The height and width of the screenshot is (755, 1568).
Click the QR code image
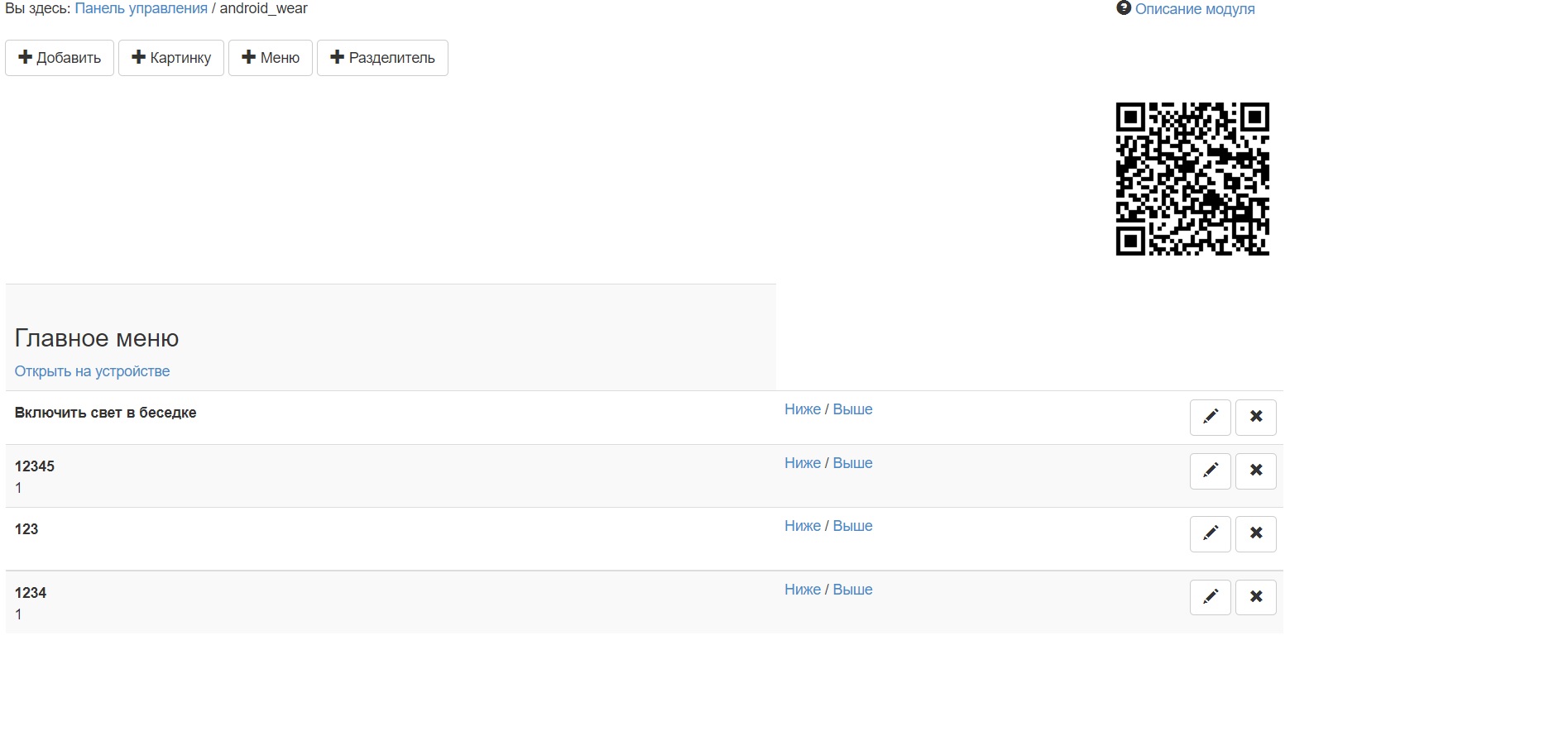tap(1192, 179)
